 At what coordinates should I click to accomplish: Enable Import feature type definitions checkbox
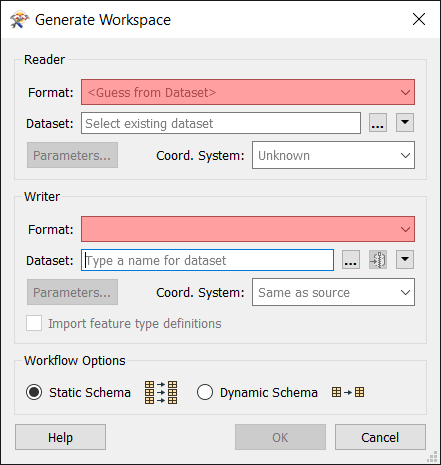coord(34,323)
